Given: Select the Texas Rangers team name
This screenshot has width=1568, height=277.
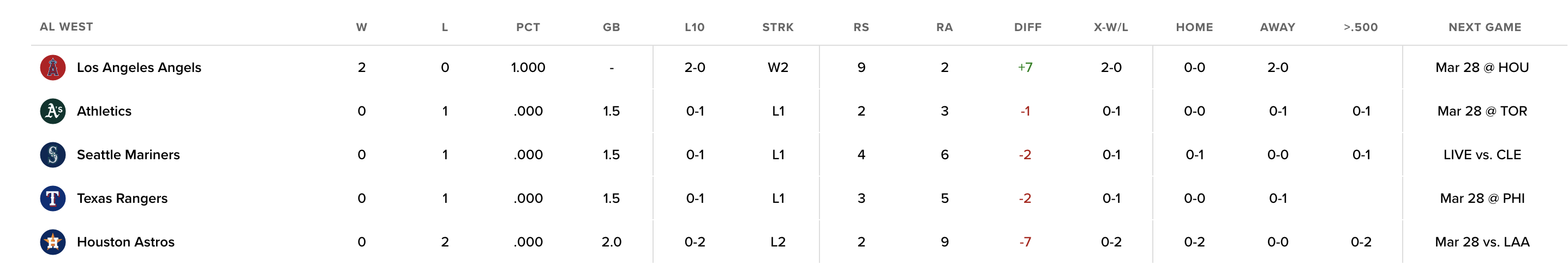Looking at the screenshot, I should pos(122,198).
